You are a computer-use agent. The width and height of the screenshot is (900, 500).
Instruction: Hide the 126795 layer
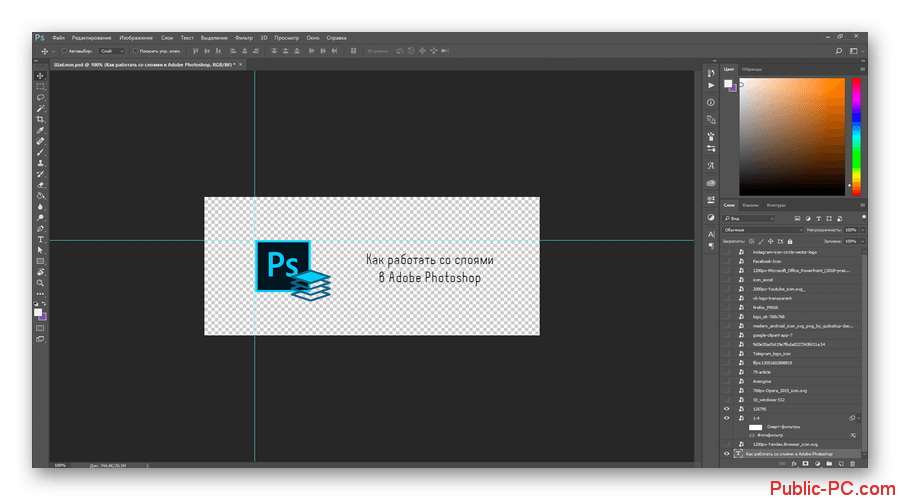727,409
